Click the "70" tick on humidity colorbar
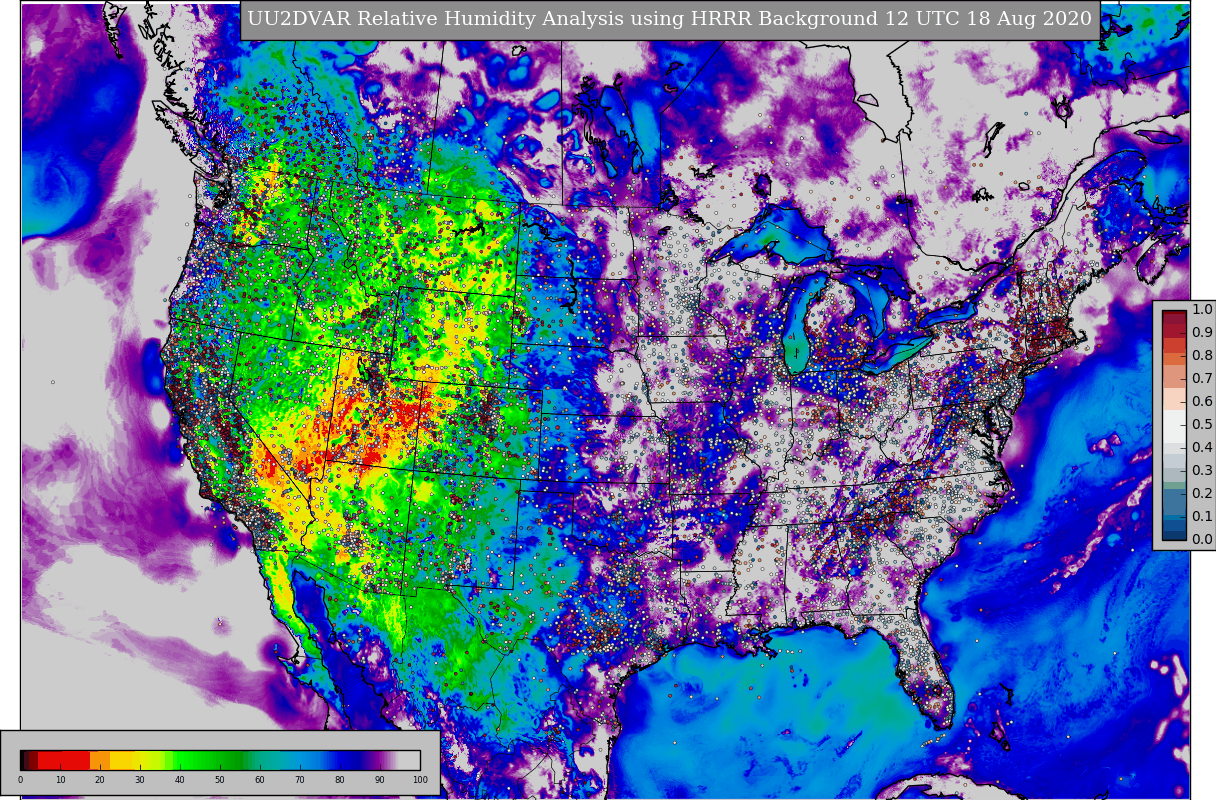 (x=300, y=780)
